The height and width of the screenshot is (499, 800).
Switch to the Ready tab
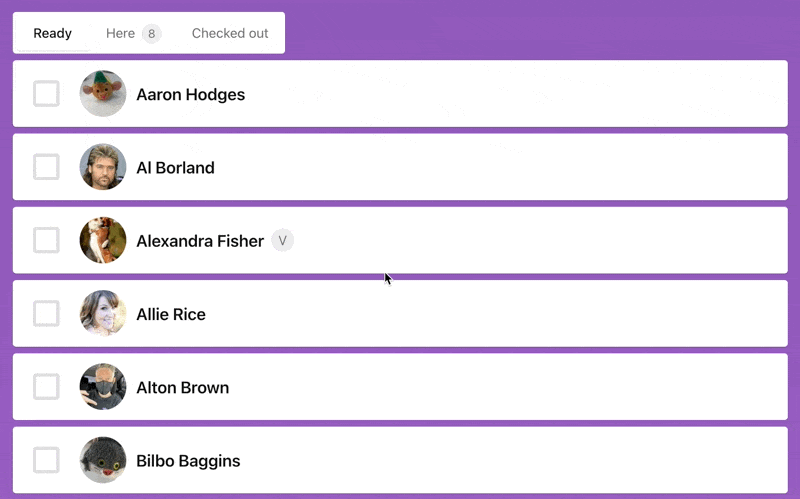pos(52,33)
